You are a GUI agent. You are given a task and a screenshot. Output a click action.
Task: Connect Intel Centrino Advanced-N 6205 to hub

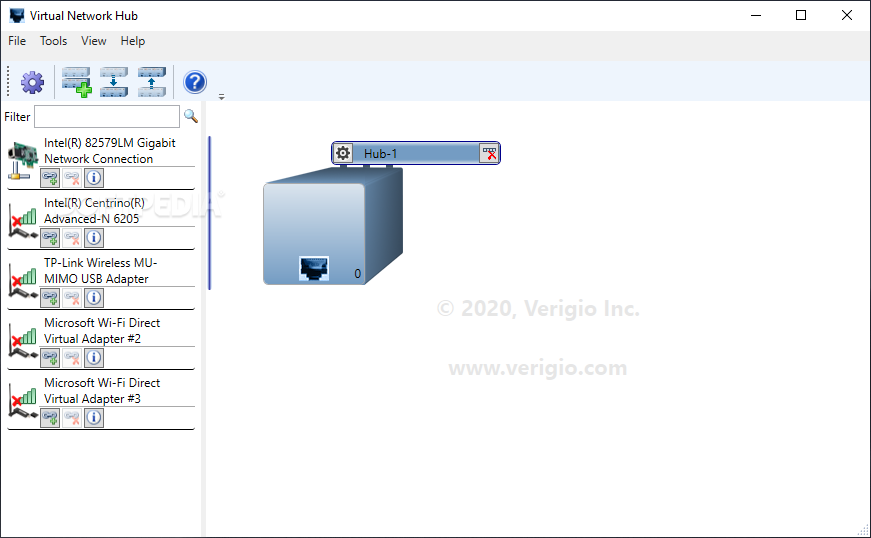point(50,238)
